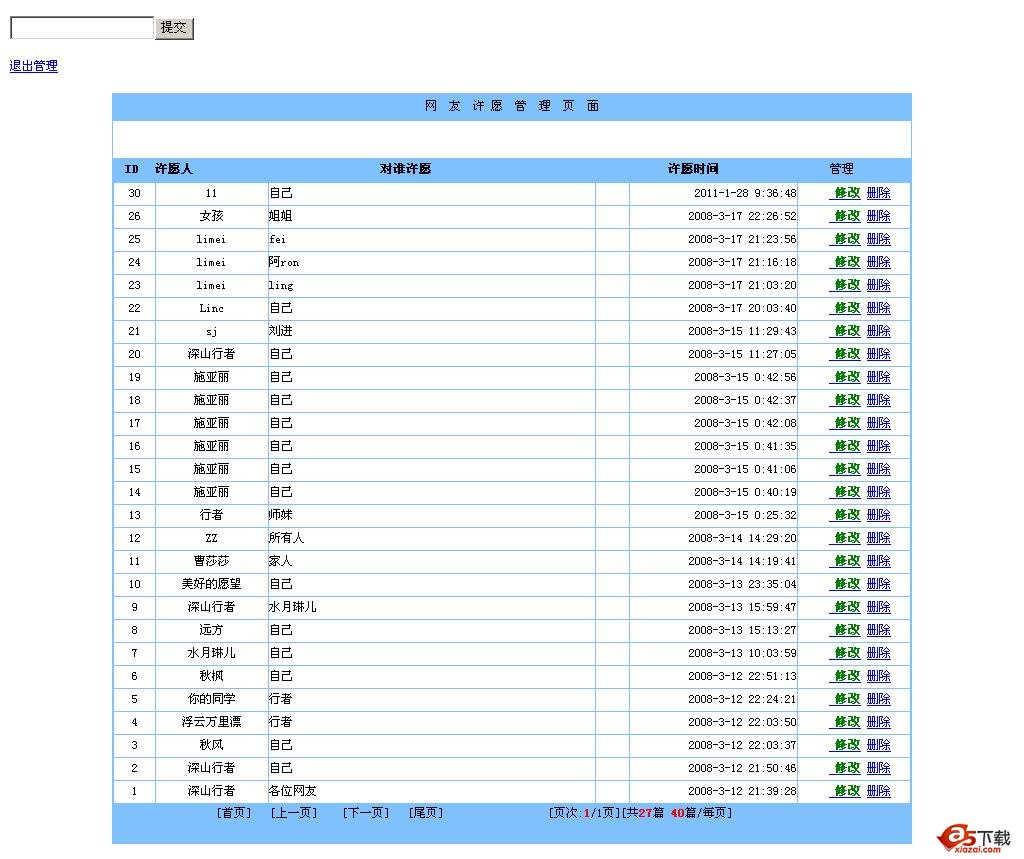Edit the ID 24 entry via 修改

(847, 262)
